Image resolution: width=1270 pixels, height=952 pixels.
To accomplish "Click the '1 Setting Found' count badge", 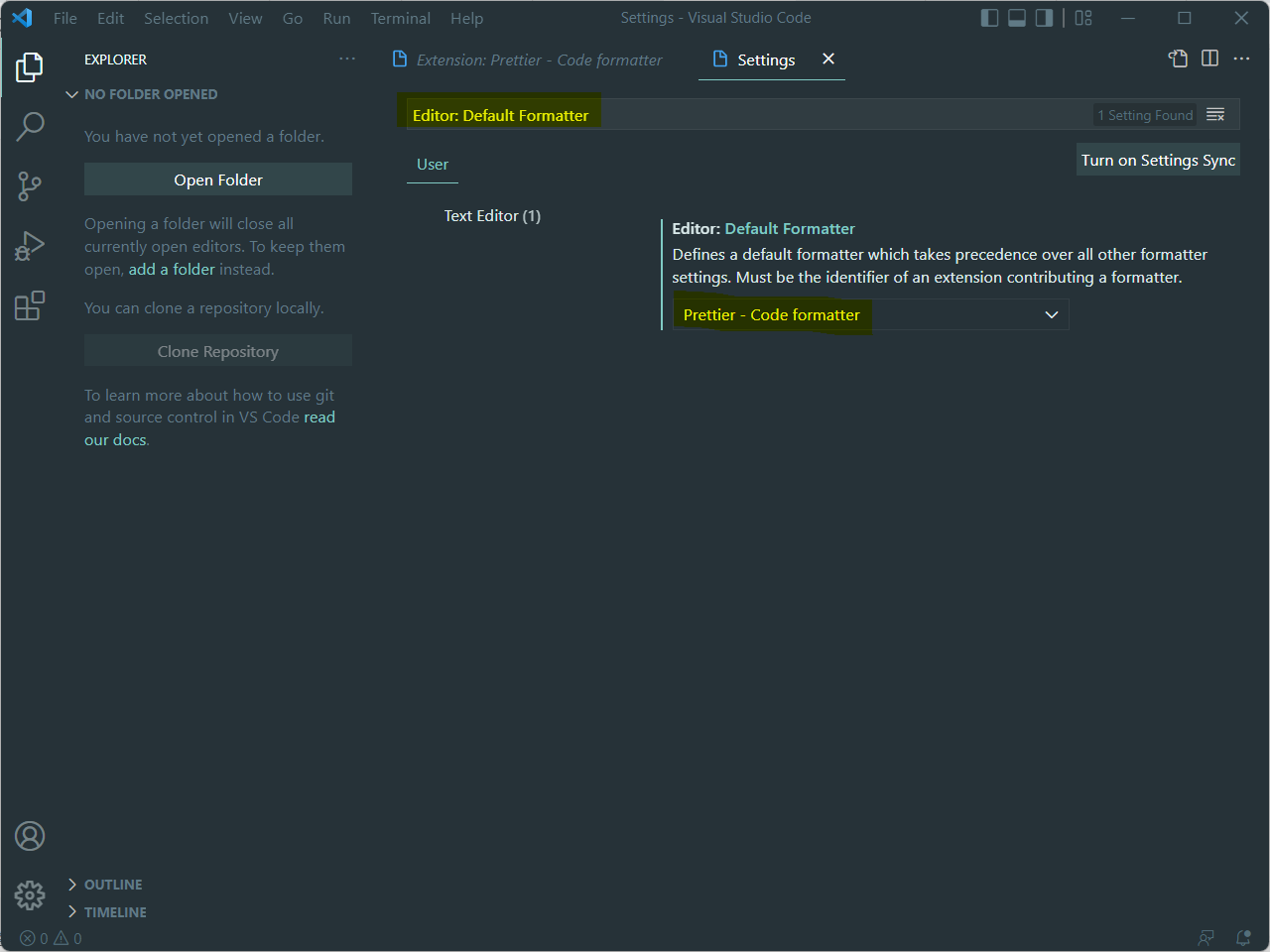I will coord(1145,115).
